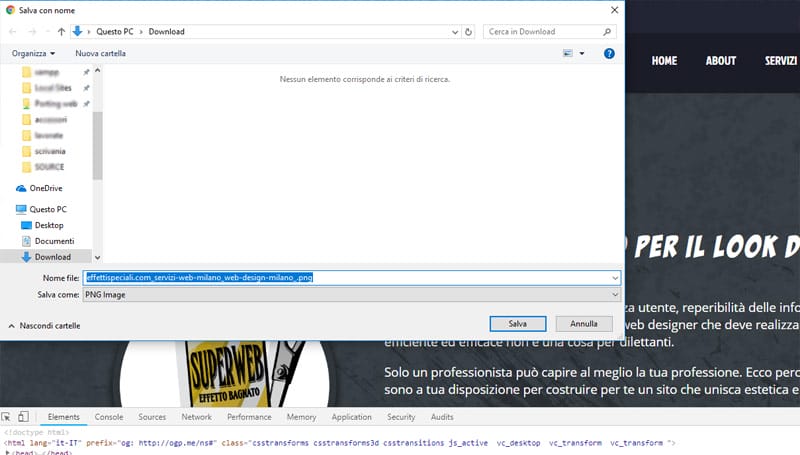Open the view options dropdown arrow
This screenshot has height=455, width=800.
(582, 53)
